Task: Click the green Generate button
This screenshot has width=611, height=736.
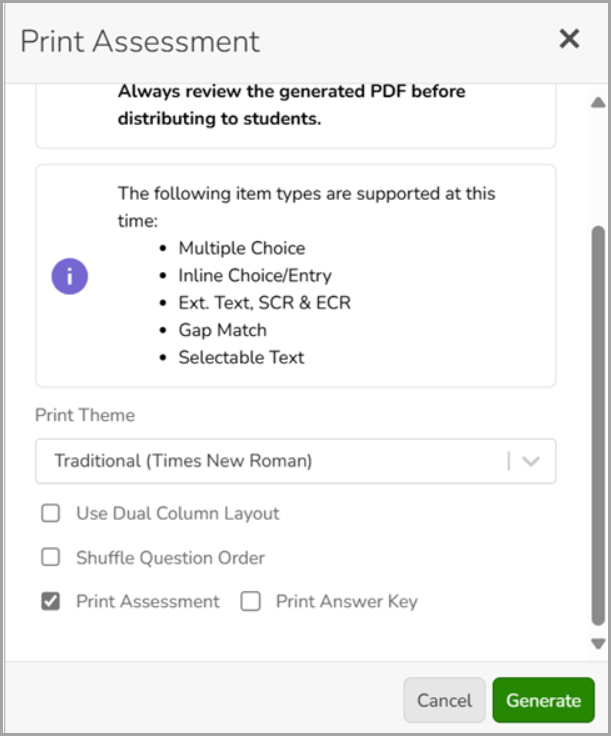Action: (x=543, y=700)
